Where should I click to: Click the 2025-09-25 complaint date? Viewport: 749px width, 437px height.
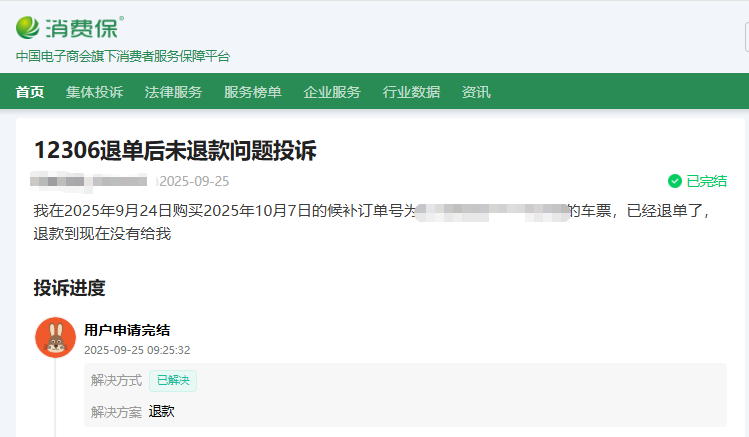194,181
